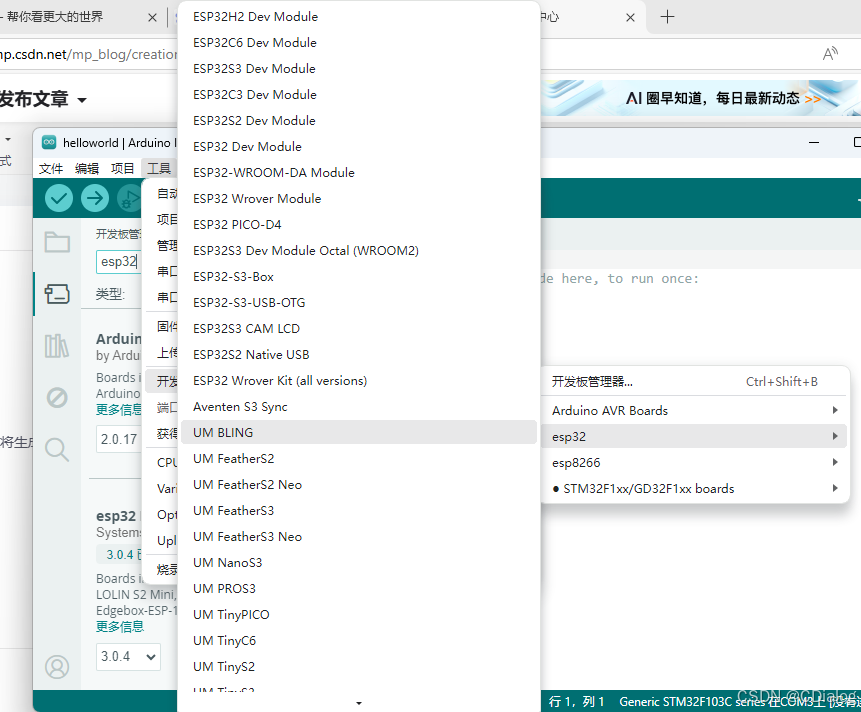Image resolution: width=861 pixels, height=712 pixels.
Task: Select ESP32-WROOM-DA Module board
Action: coord(359,172)
